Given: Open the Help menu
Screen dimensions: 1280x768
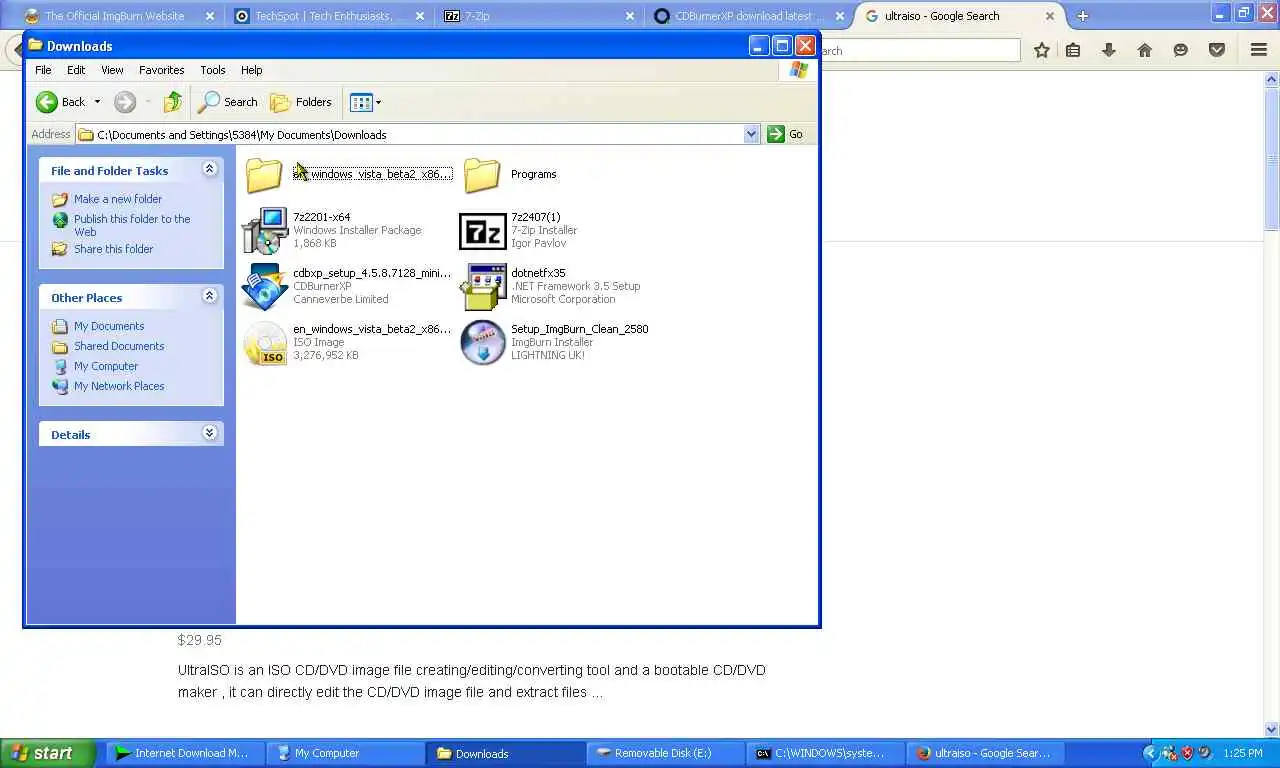Looking at the screenshot, I should point(251,70).
